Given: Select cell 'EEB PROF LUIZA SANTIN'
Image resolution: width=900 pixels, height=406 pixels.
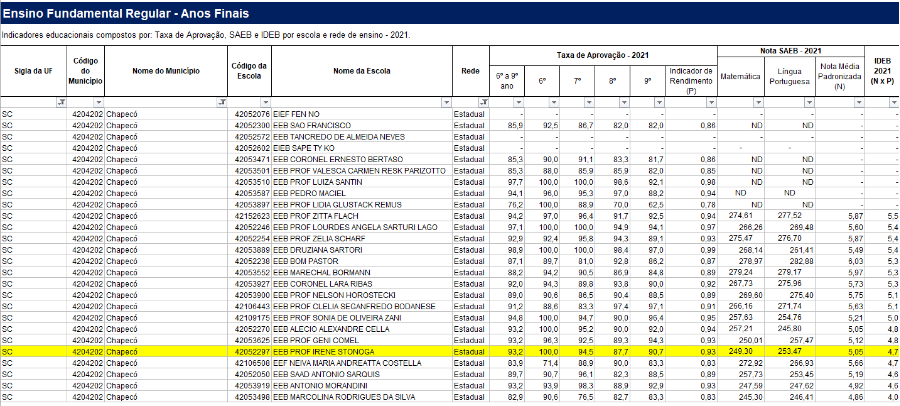Looking at the screenshot, I should 362,182.
